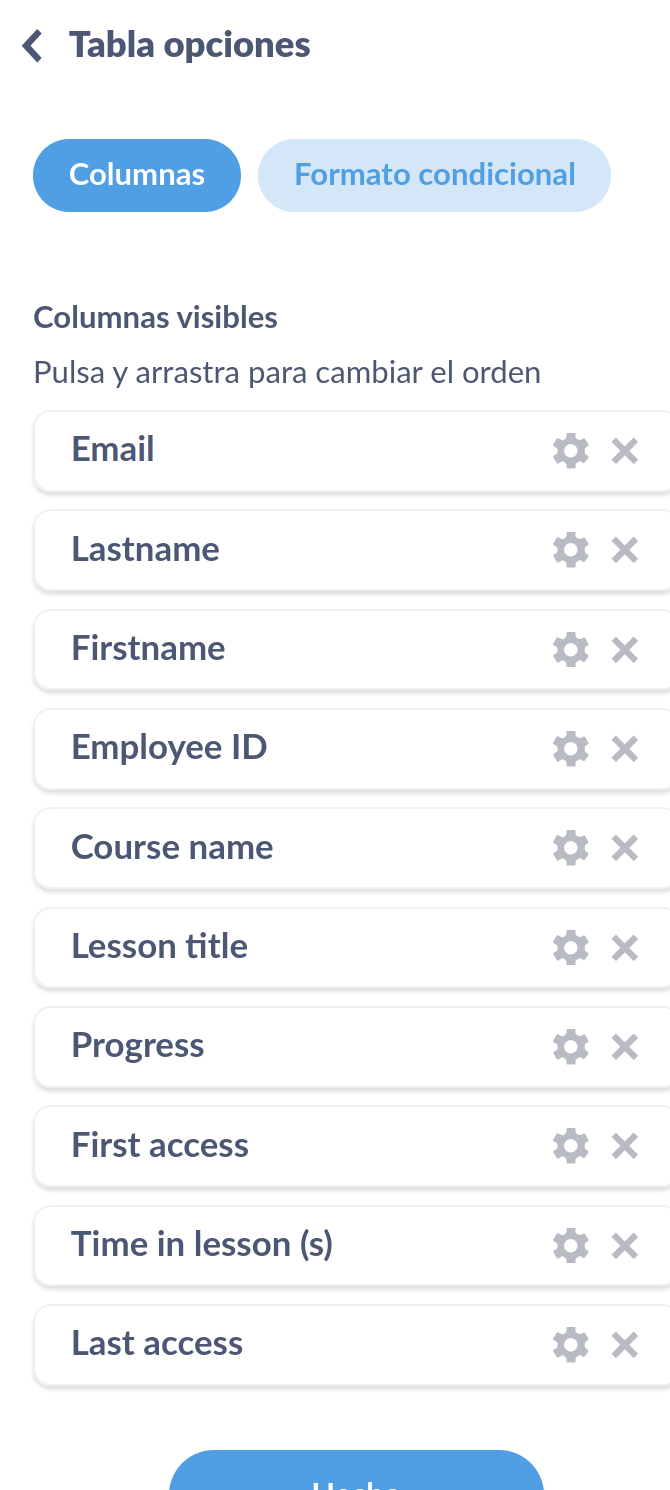The image size is (670, 1490).
Task: Open settings for the Last access column
Action: [570, 1344]
